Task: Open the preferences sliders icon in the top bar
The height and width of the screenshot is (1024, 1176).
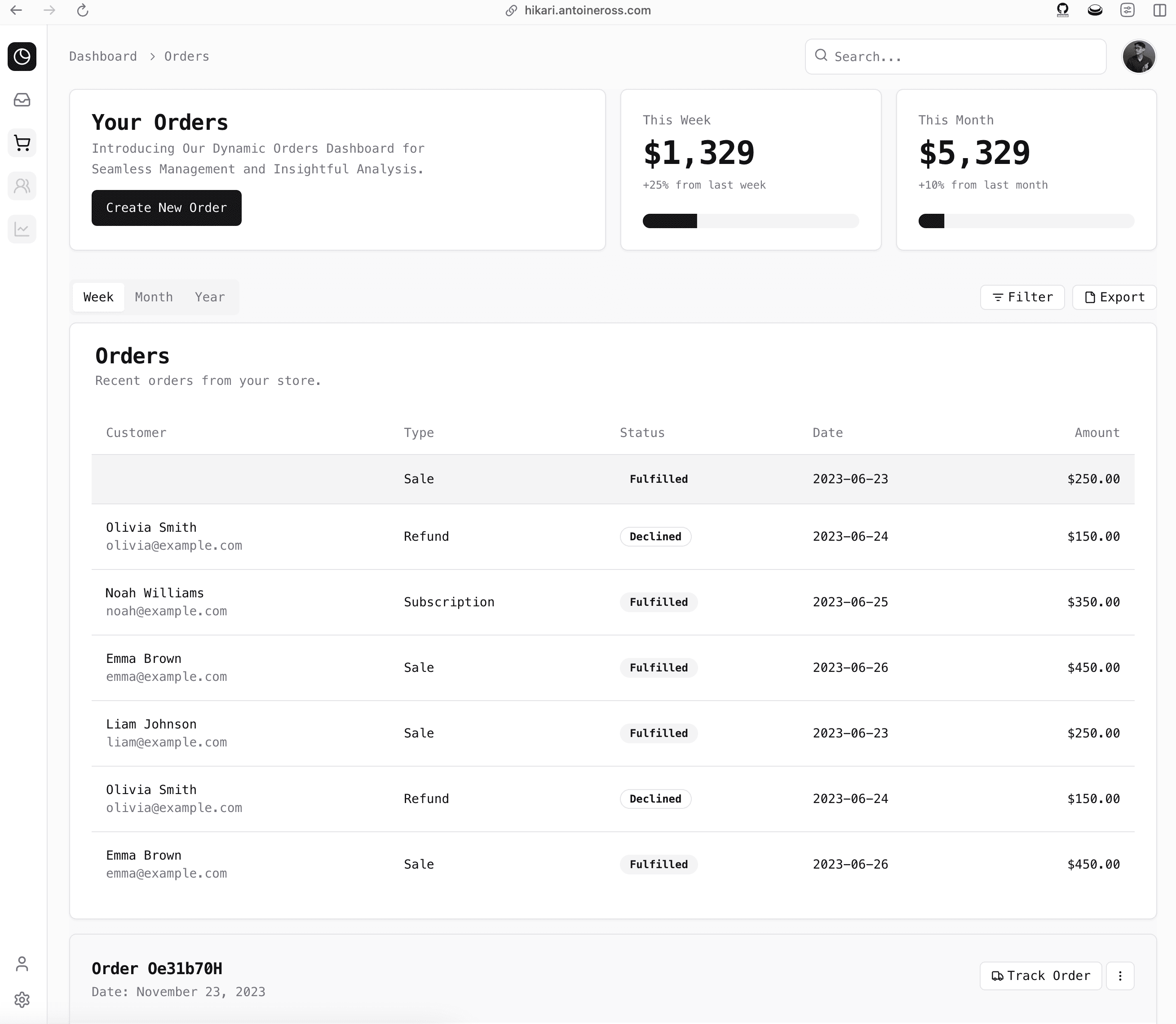Action: [x=1127, y=10]
